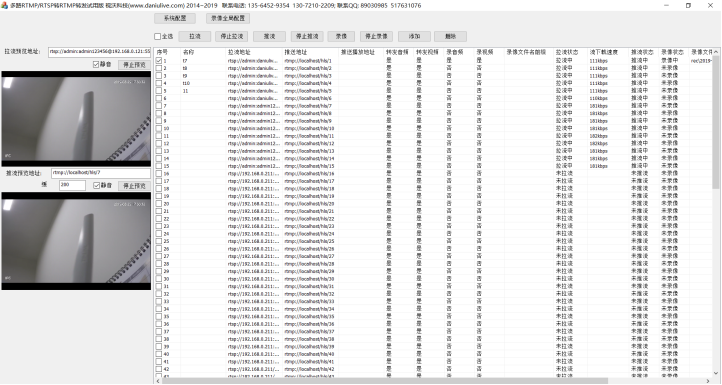Check the checkbox for row 7
Image resolution: width=722 pixels, height=385 pixels.
tap(159, 106)
